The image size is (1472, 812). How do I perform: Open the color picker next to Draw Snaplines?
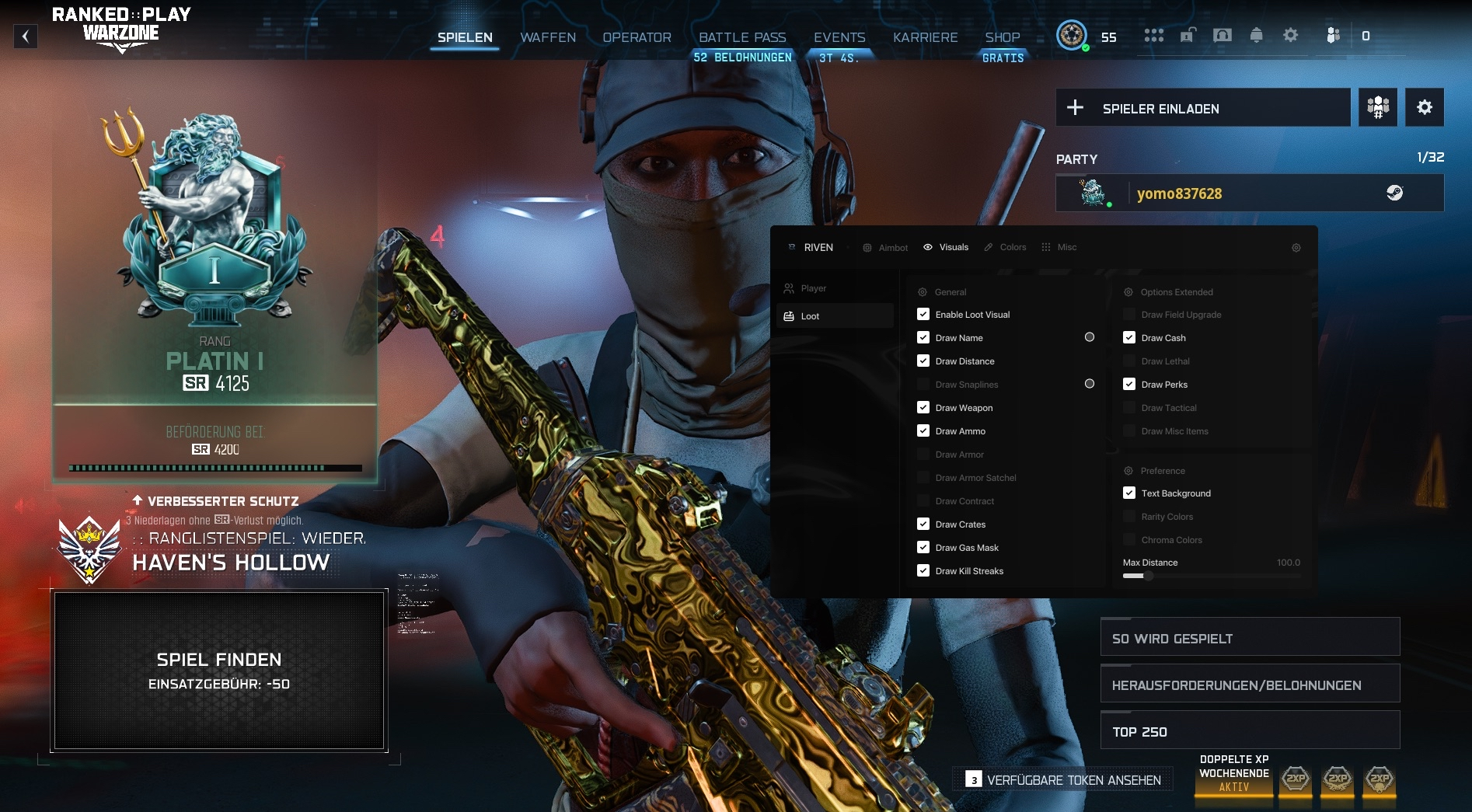1090,384
